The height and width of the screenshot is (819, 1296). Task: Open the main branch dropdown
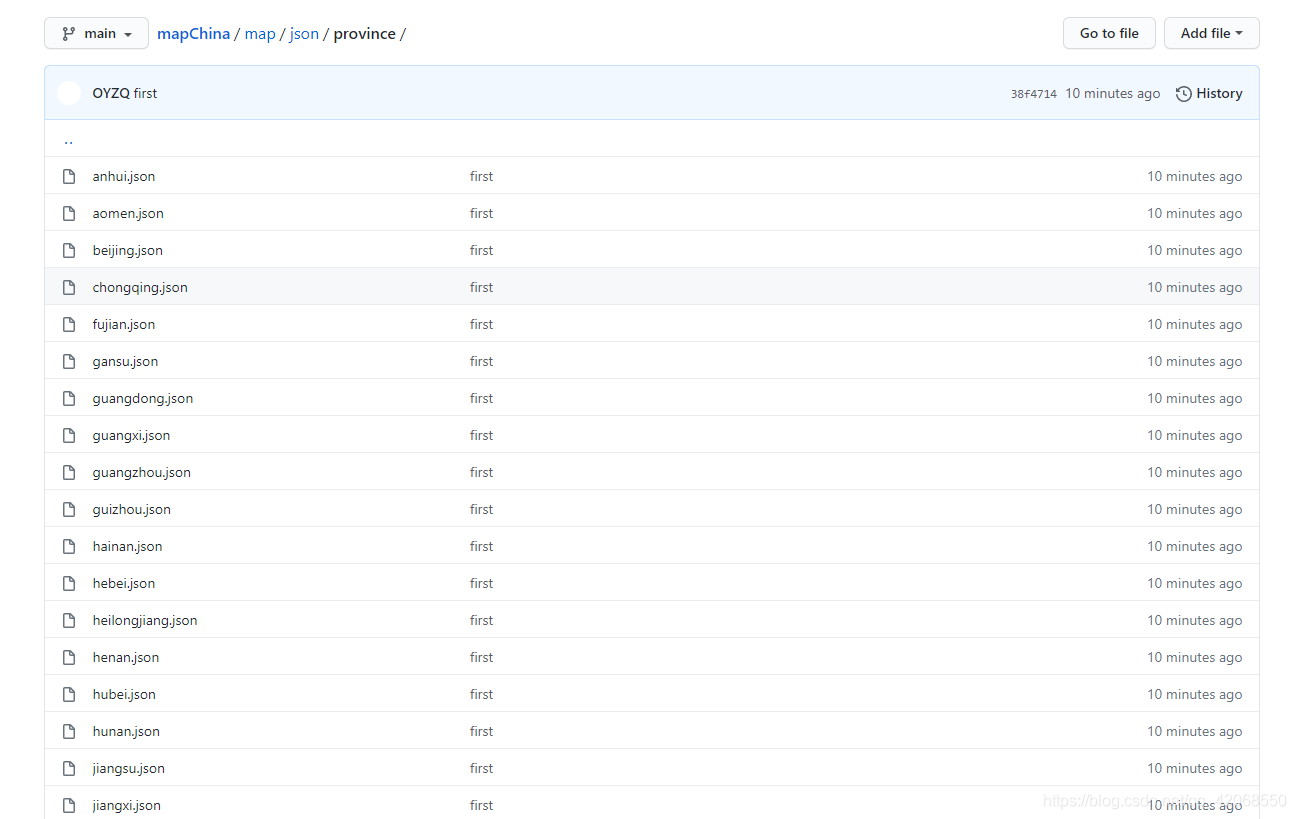point(96,33)
